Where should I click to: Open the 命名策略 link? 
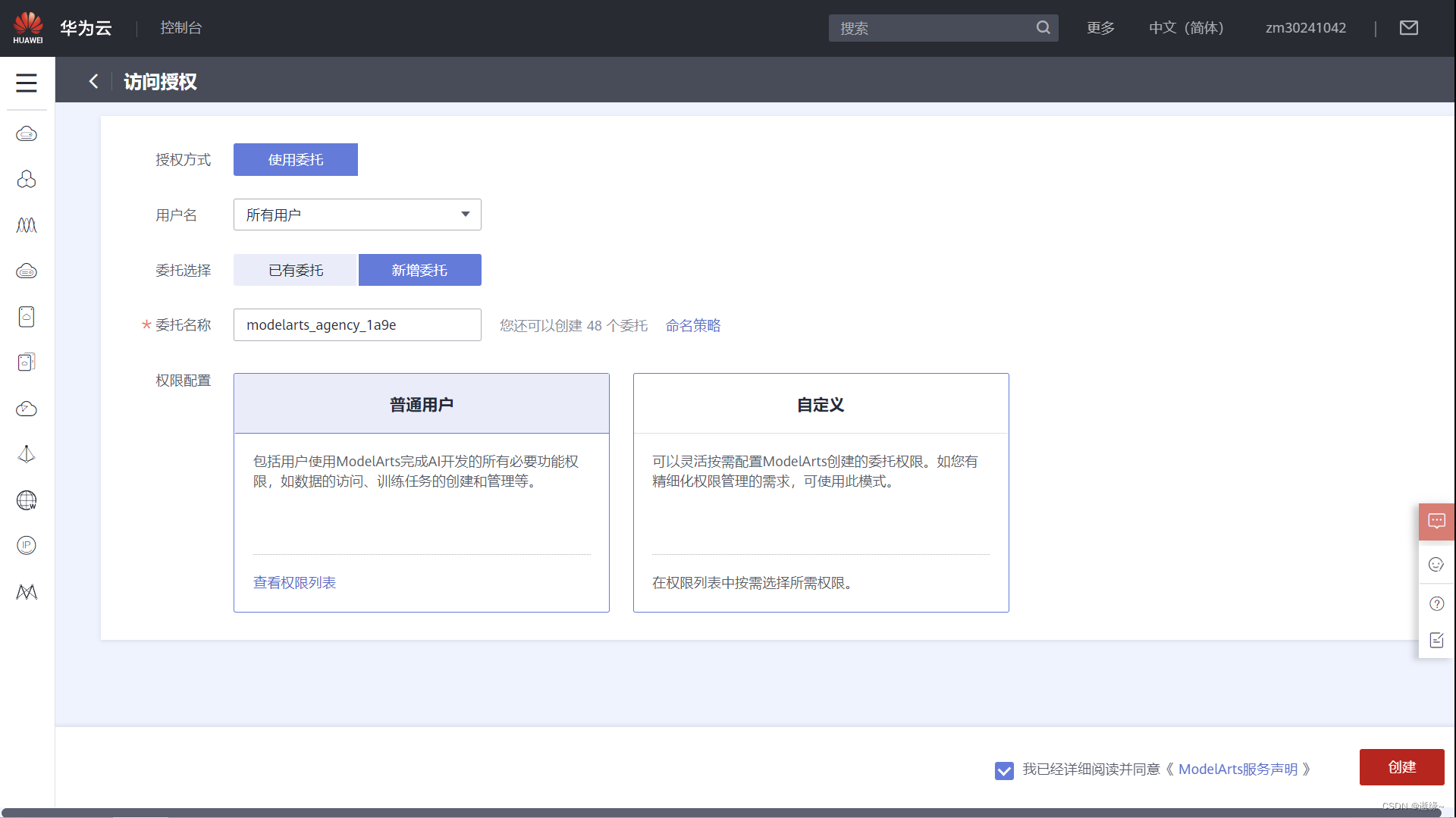pyautogui.click(x=692, y=325)
